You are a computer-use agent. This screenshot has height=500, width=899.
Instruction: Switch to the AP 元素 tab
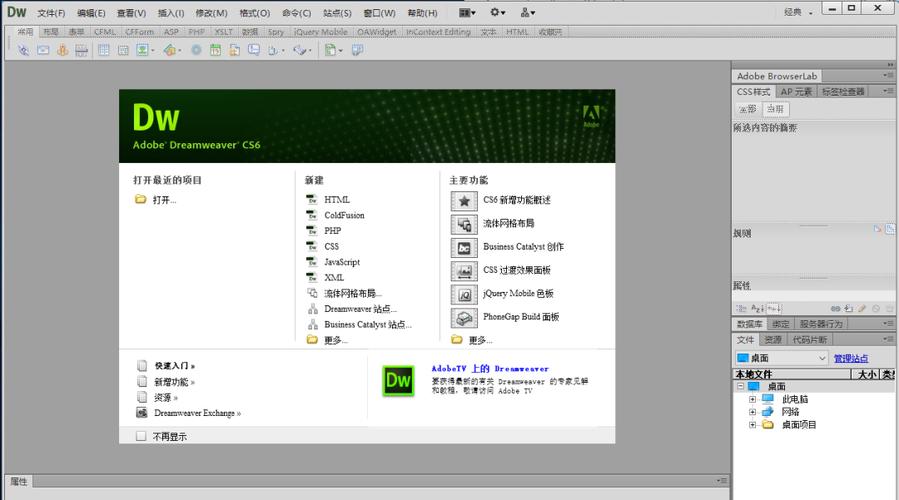pyautogui.click(x=796, y=91)
